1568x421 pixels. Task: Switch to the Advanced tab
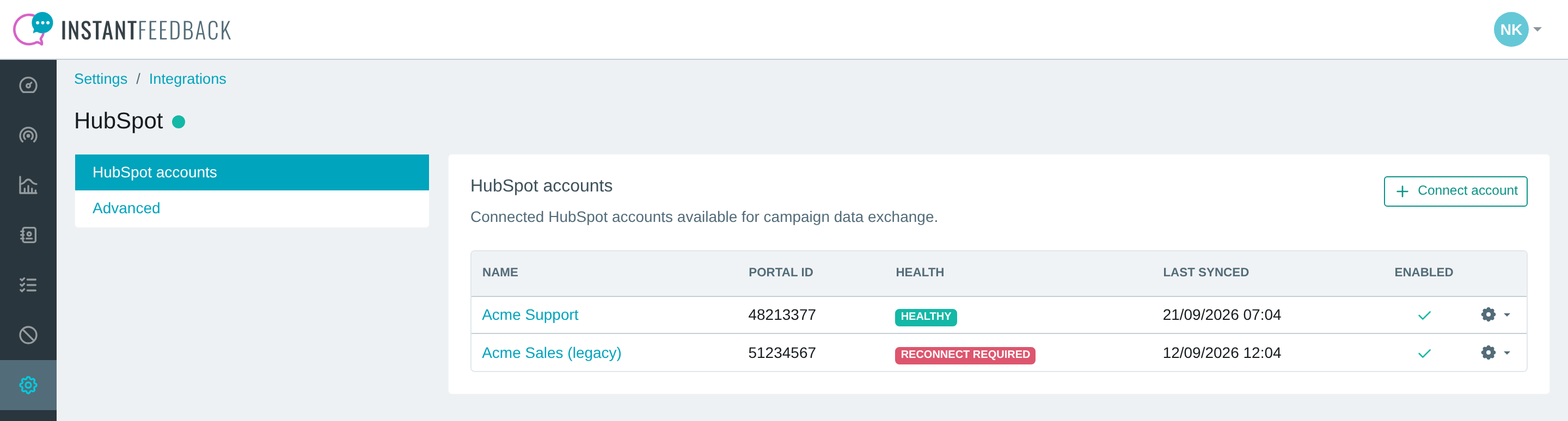pos(252,208)
